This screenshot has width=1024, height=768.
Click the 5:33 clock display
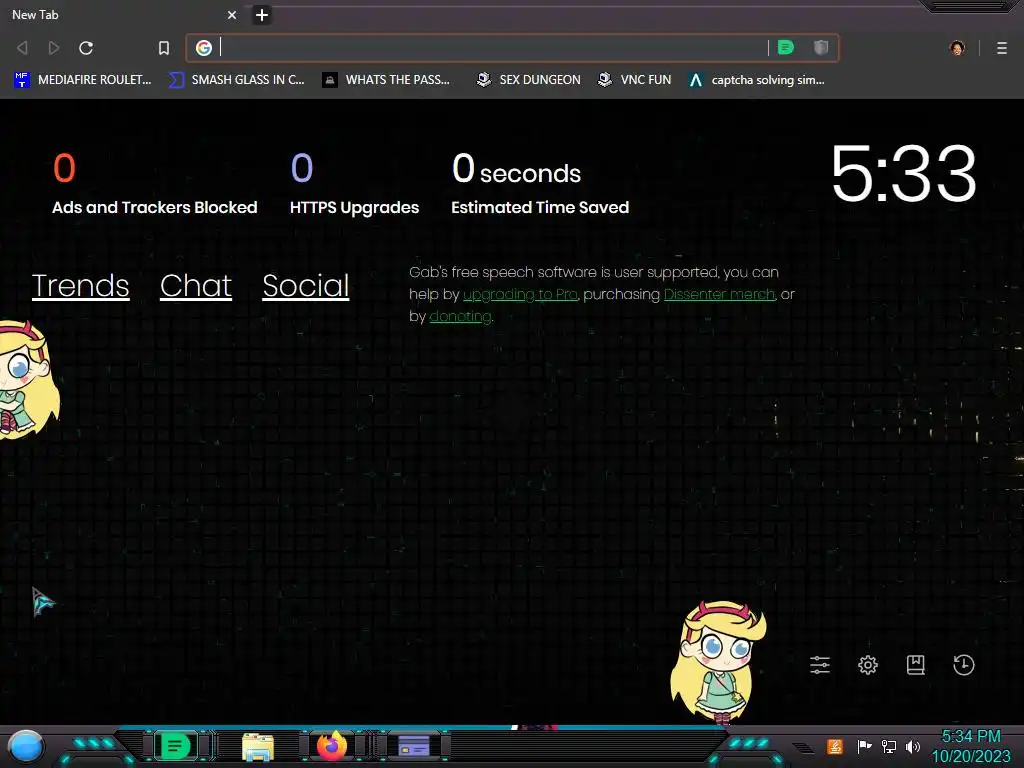904,173
